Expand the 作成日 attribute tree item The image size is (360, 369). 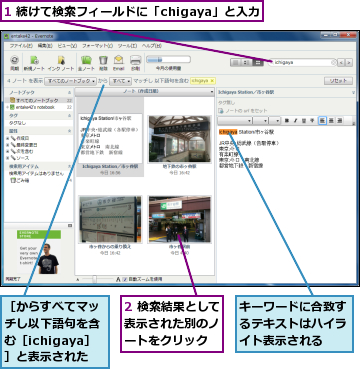8,138
